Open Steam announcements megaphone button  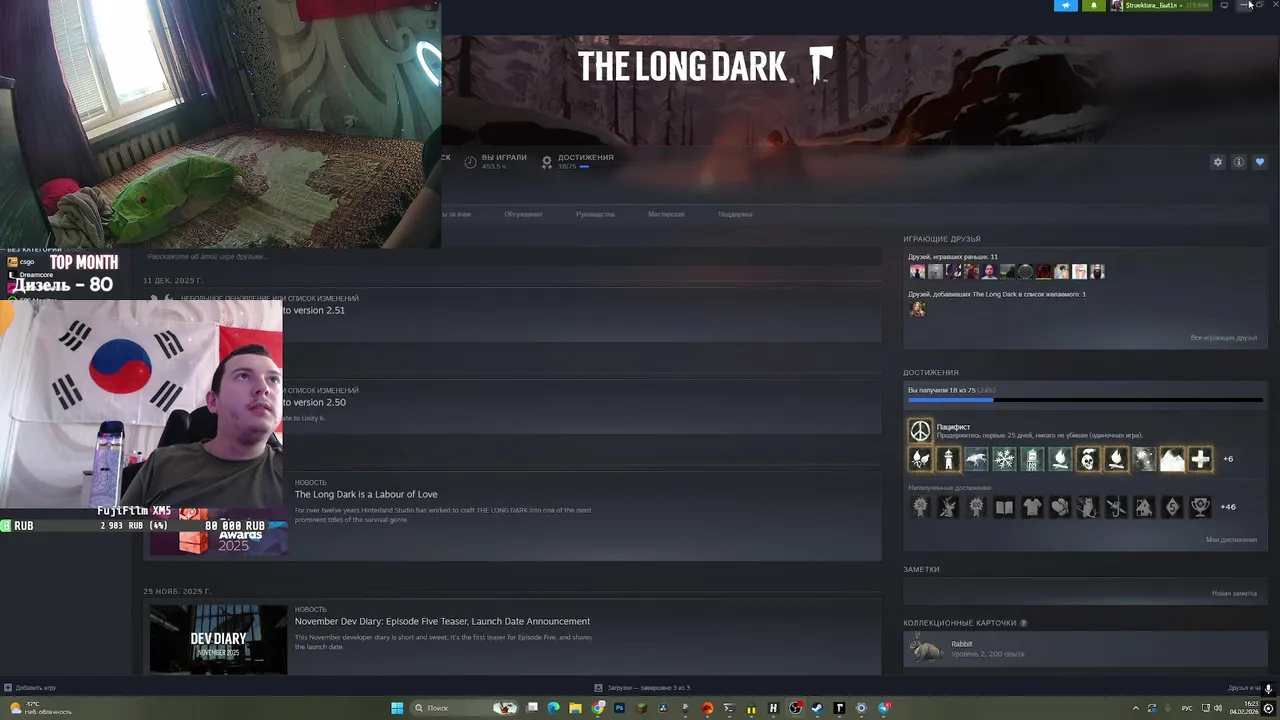(1066, 5)
